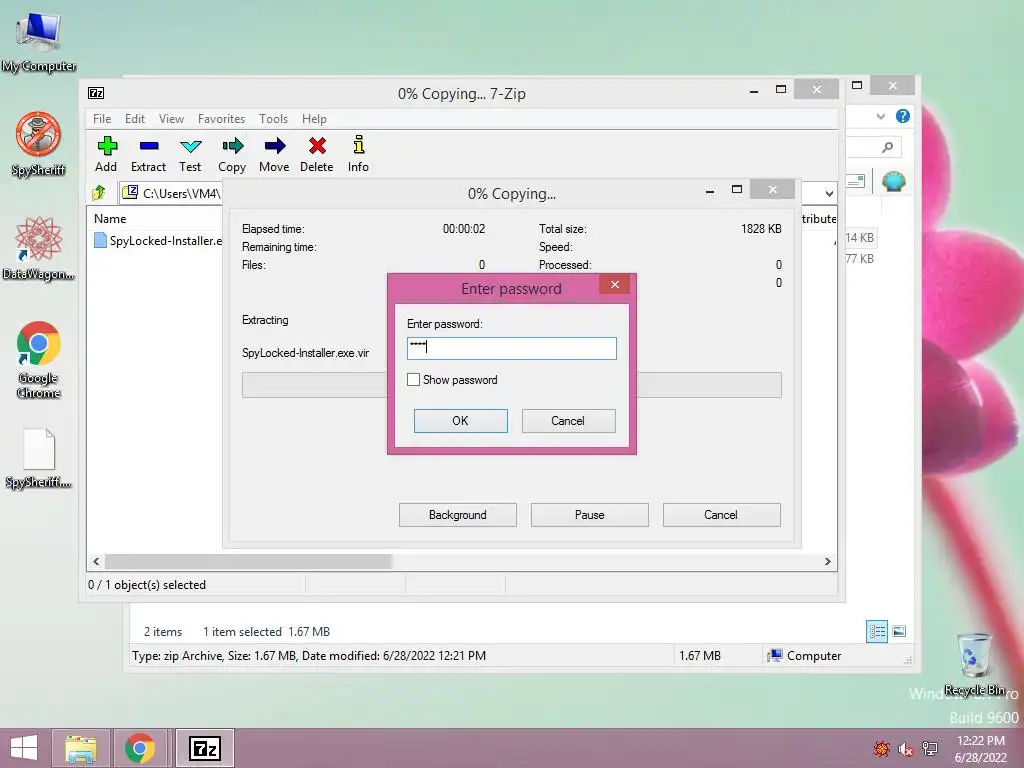1024x768 pixels.
Task: Close the Enter password dialog
Action: pos(615,284)
